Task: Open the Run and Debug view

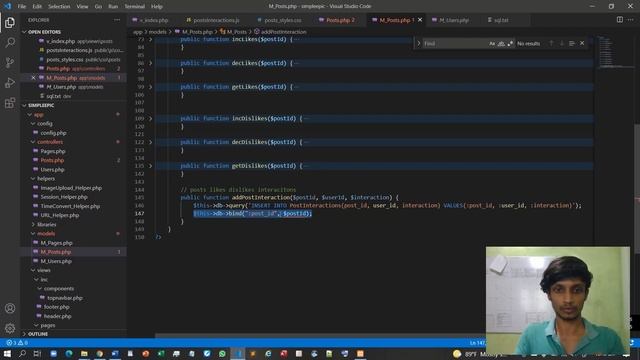Action: point(10,82)
